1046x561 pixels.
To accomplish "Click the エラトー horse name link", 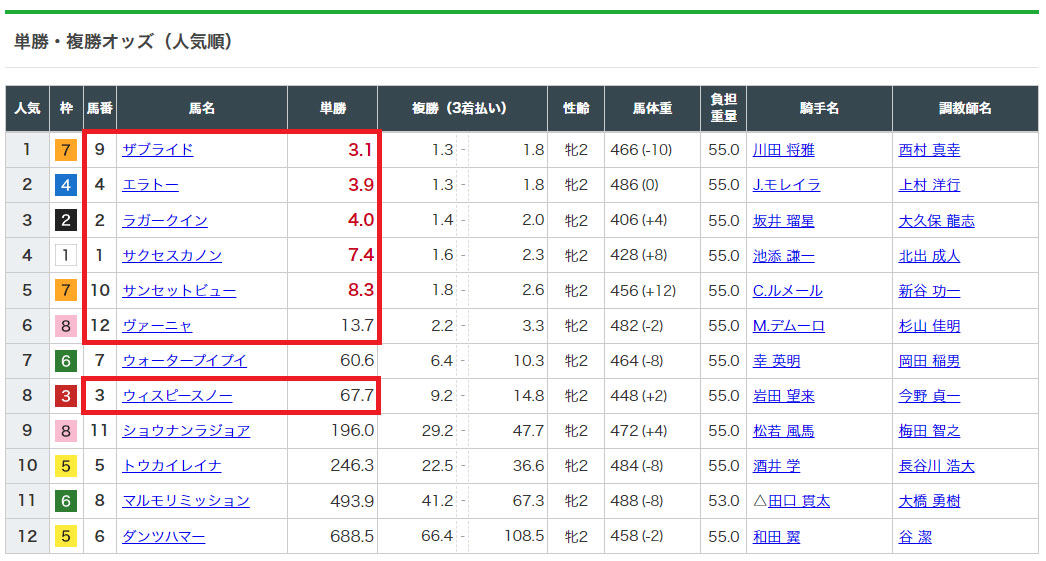I will (150, 185).
